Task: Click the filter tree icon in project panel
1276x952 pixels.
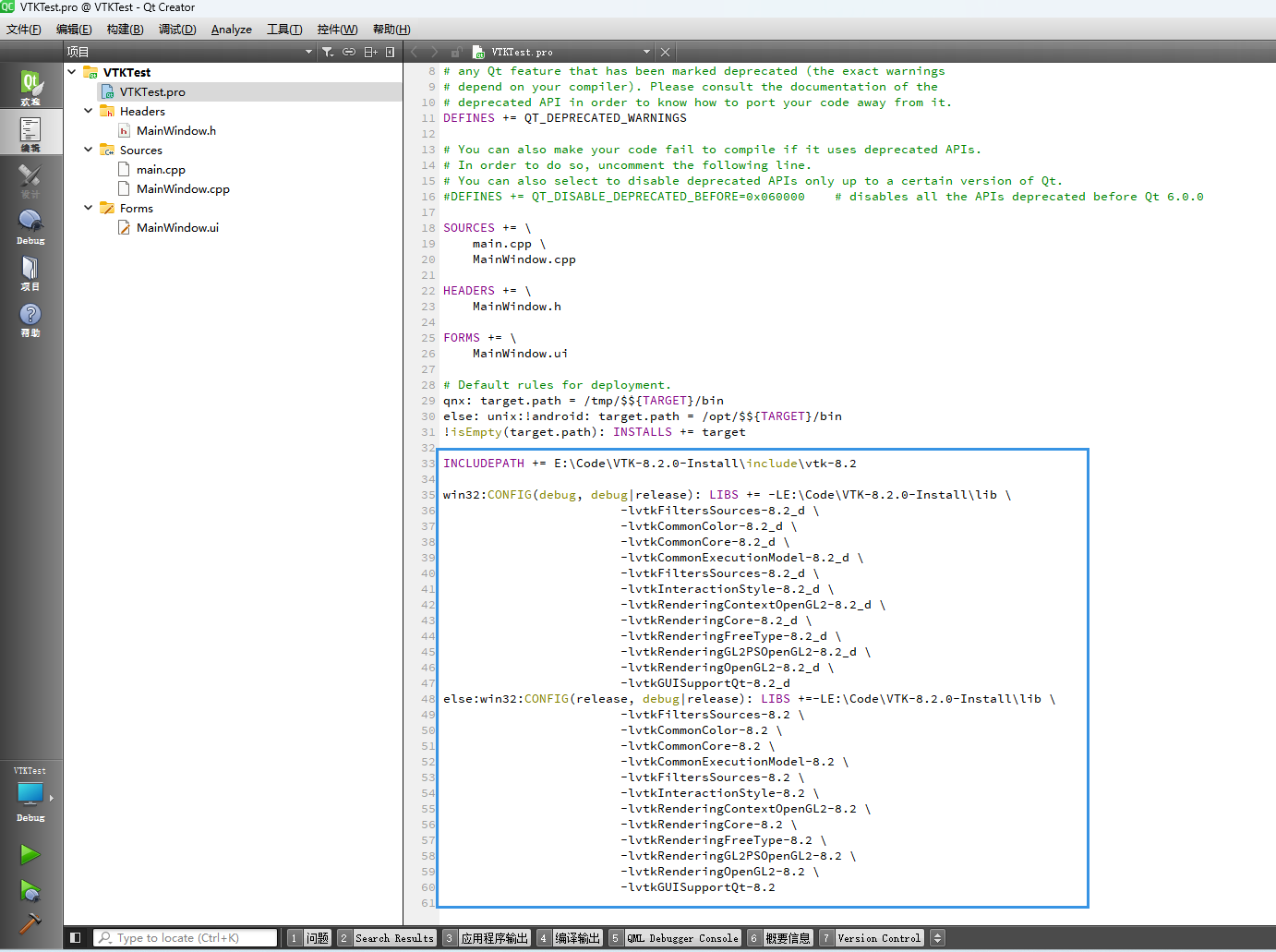Action: (328, 53)
